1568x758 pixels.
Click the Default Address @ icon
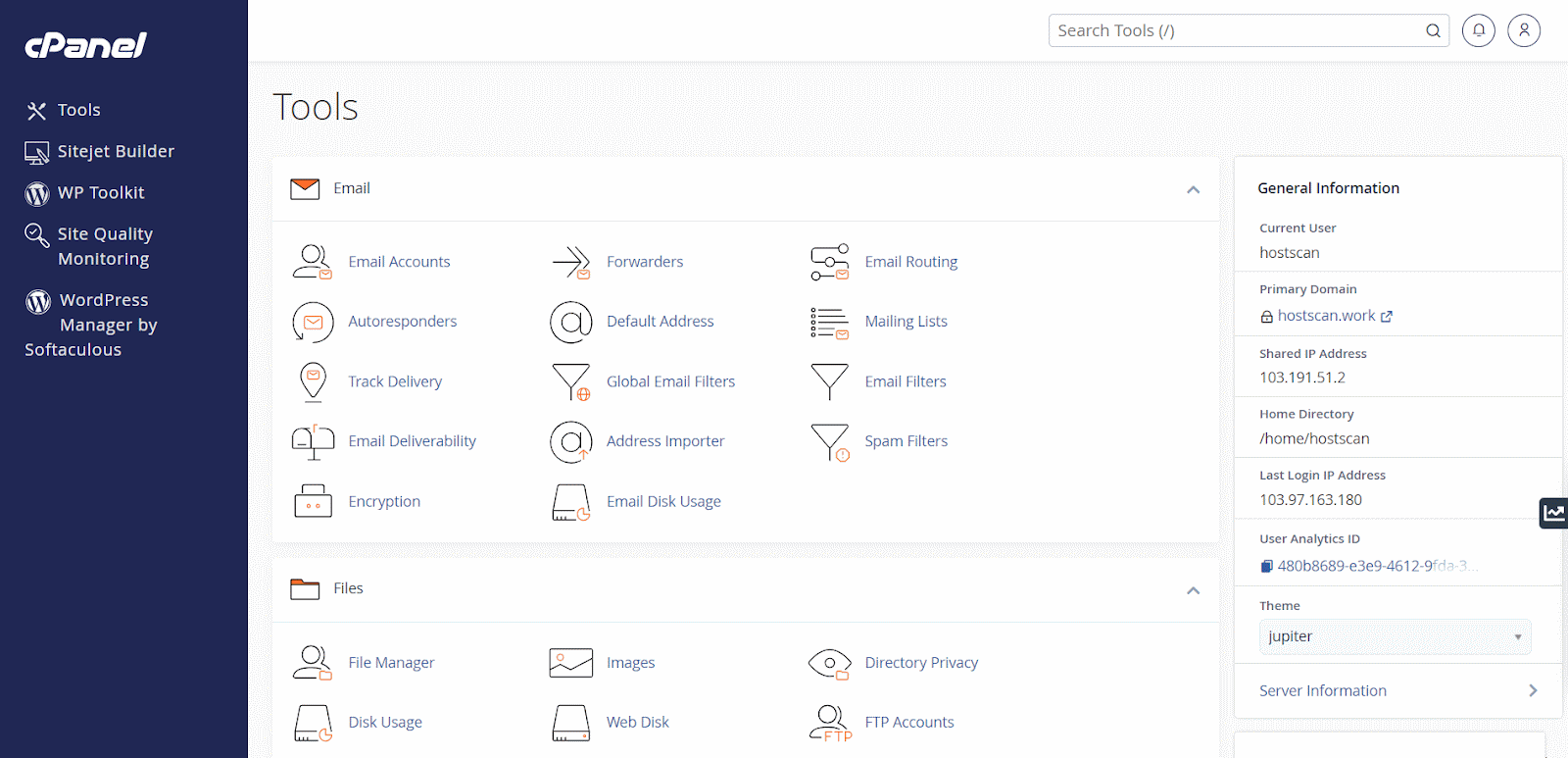[x=571, y=322]
